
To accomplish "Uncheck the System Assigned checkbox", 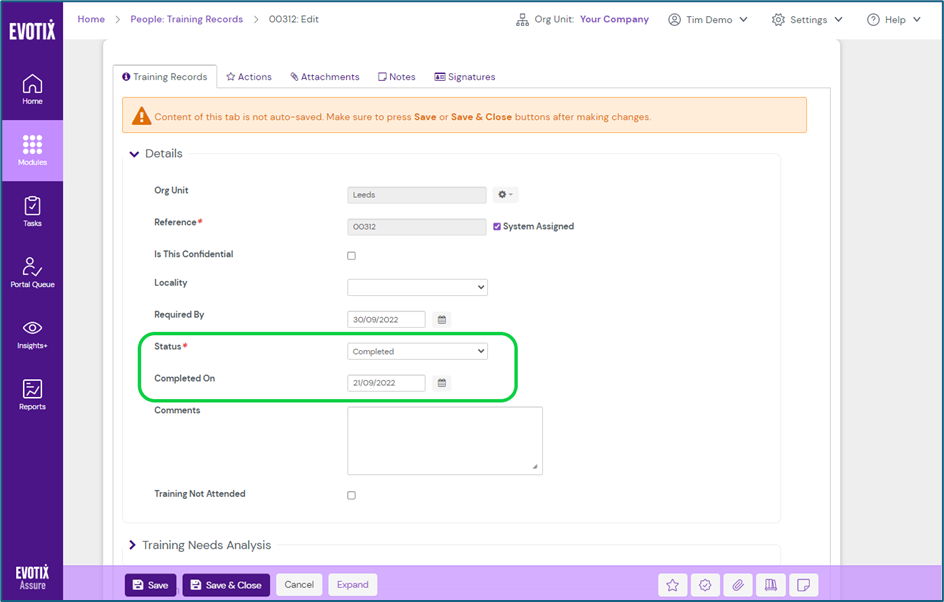I will [x=497, y=227].
